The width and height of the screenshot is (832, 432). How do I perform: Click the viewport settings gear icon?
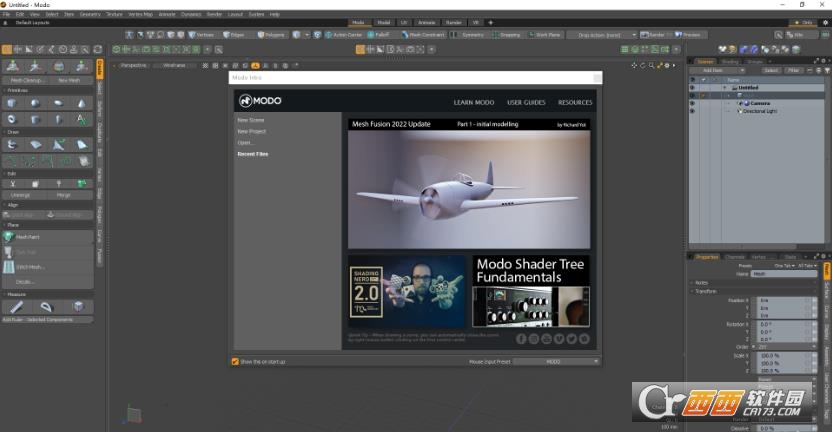tap(667, 66)
